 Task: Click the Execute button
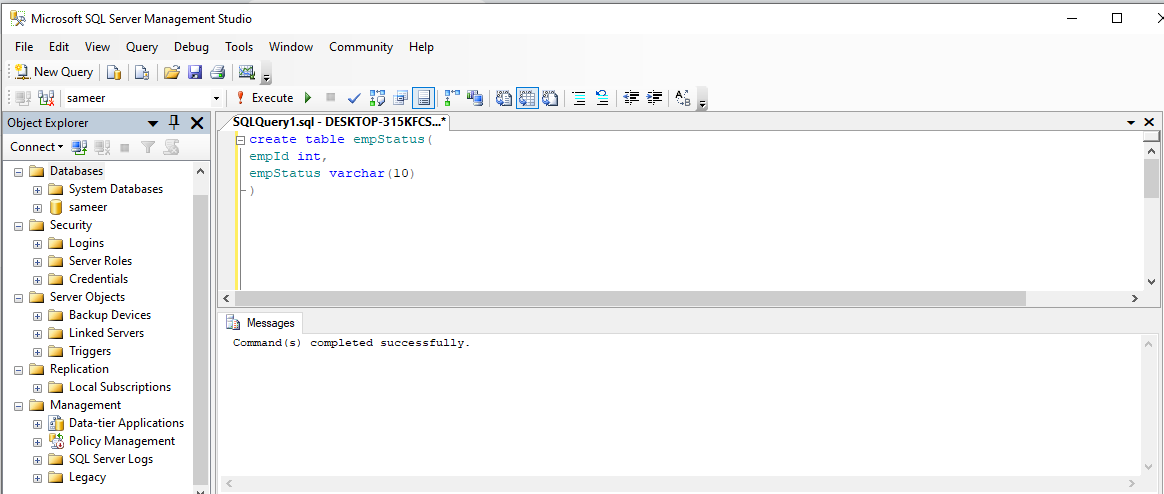pyautogui.click(x=264, y=97)
